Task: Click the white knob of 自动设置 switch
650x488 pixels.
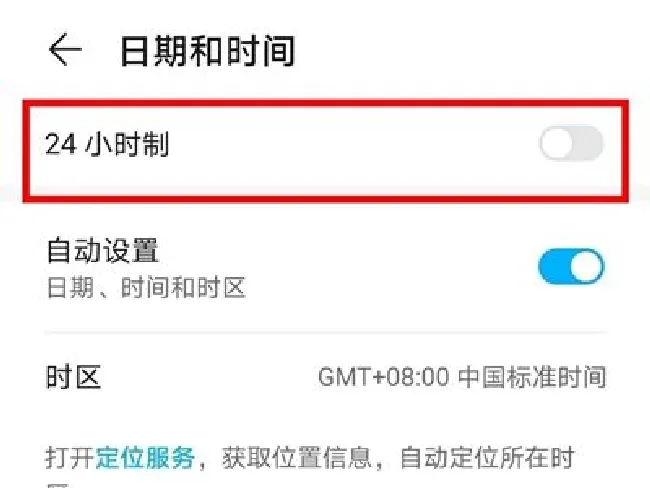Action: tap(587, 266)
